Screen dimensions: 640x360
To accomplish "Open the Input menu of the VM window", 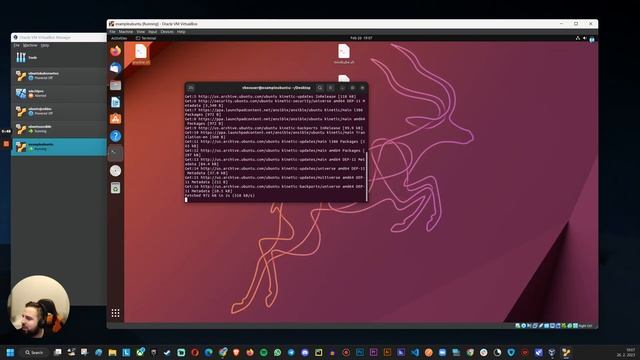I will tap(153, 31).
